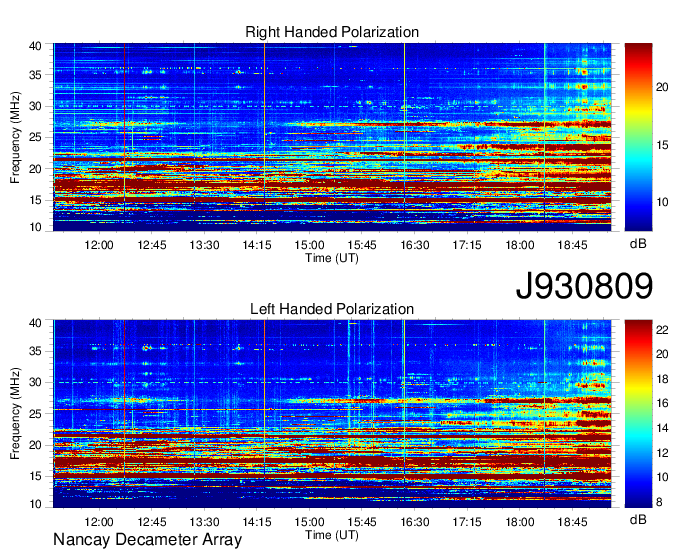Click the 15:45 time tick of the bottom plot
This screenshot has width=680, height=552.
[362, 522]
